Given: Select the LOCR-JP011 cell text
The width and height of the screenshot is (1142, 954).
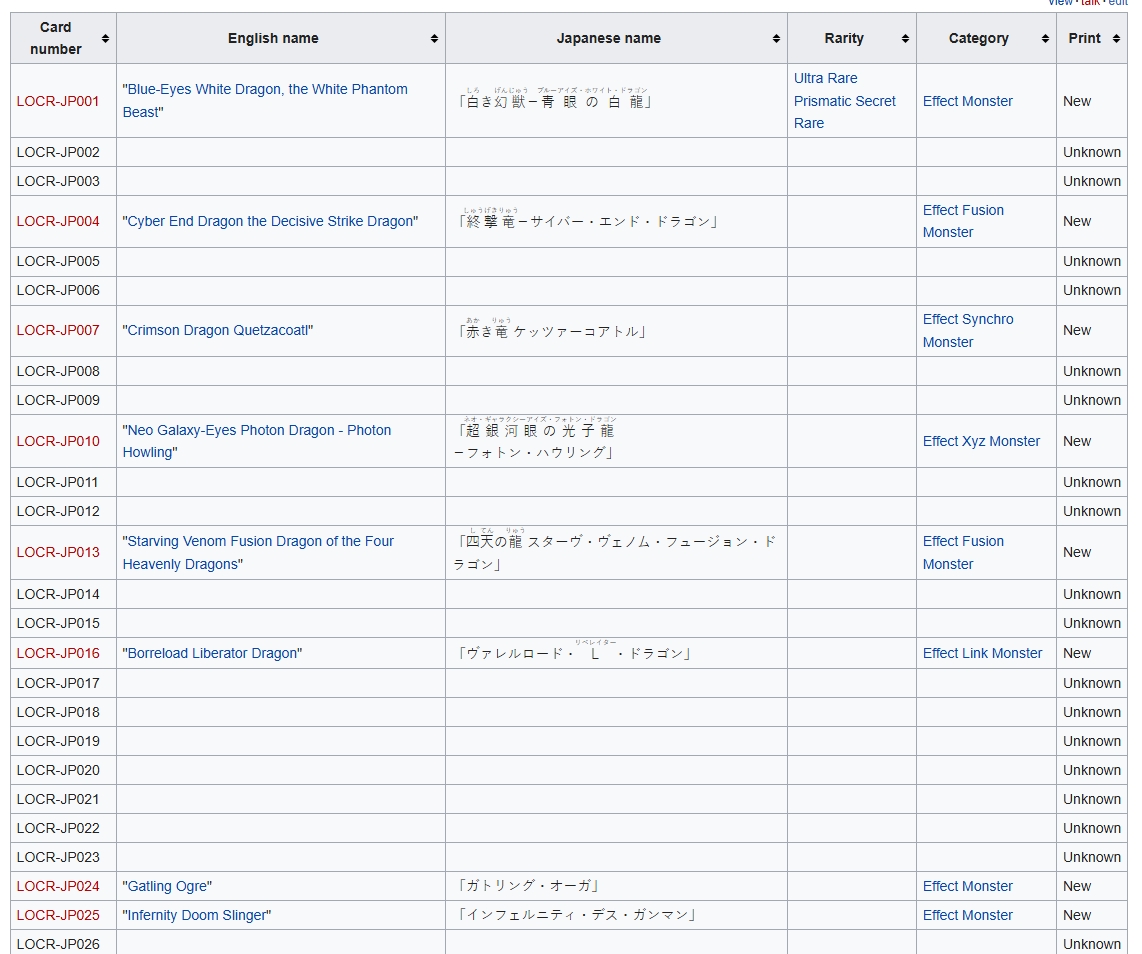Looking at the screenshot, I should (57, 482).
